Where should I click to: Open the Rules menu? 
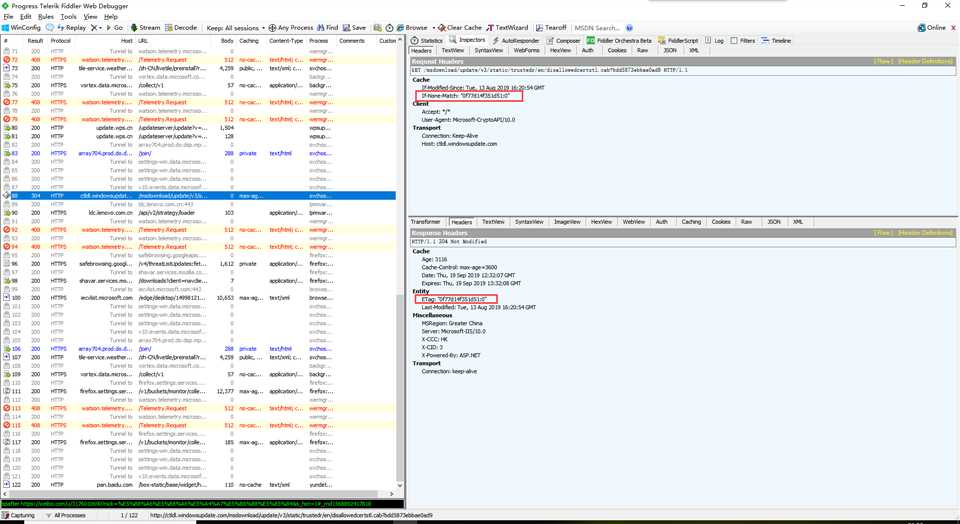[46, 17]
